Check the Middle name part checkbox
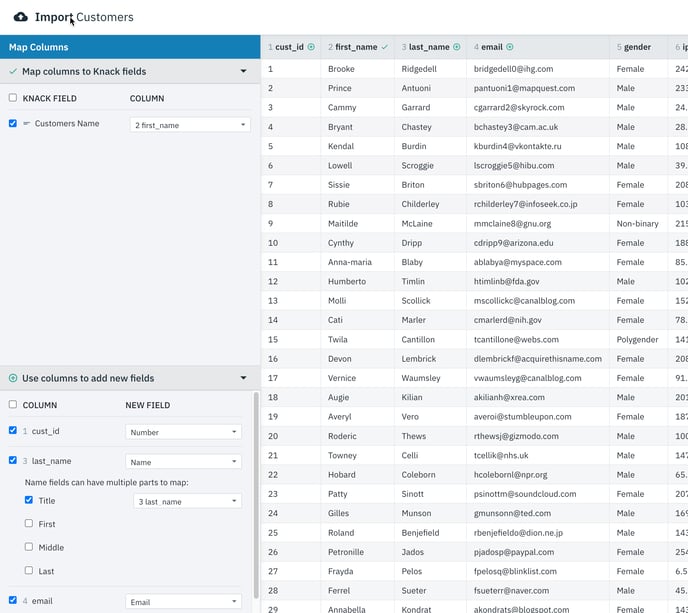This screenshot has width=688, height=613. (x=29, y=546)
